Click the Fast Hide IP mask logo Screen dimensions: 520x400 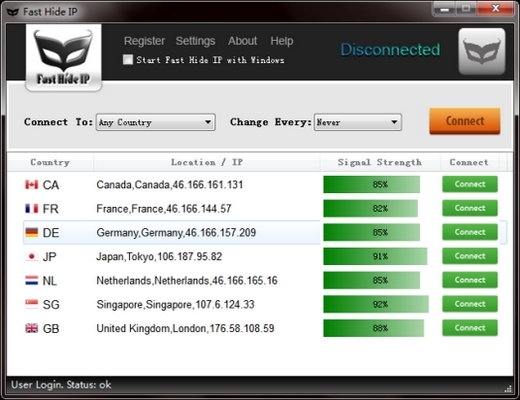click(63, 57)
